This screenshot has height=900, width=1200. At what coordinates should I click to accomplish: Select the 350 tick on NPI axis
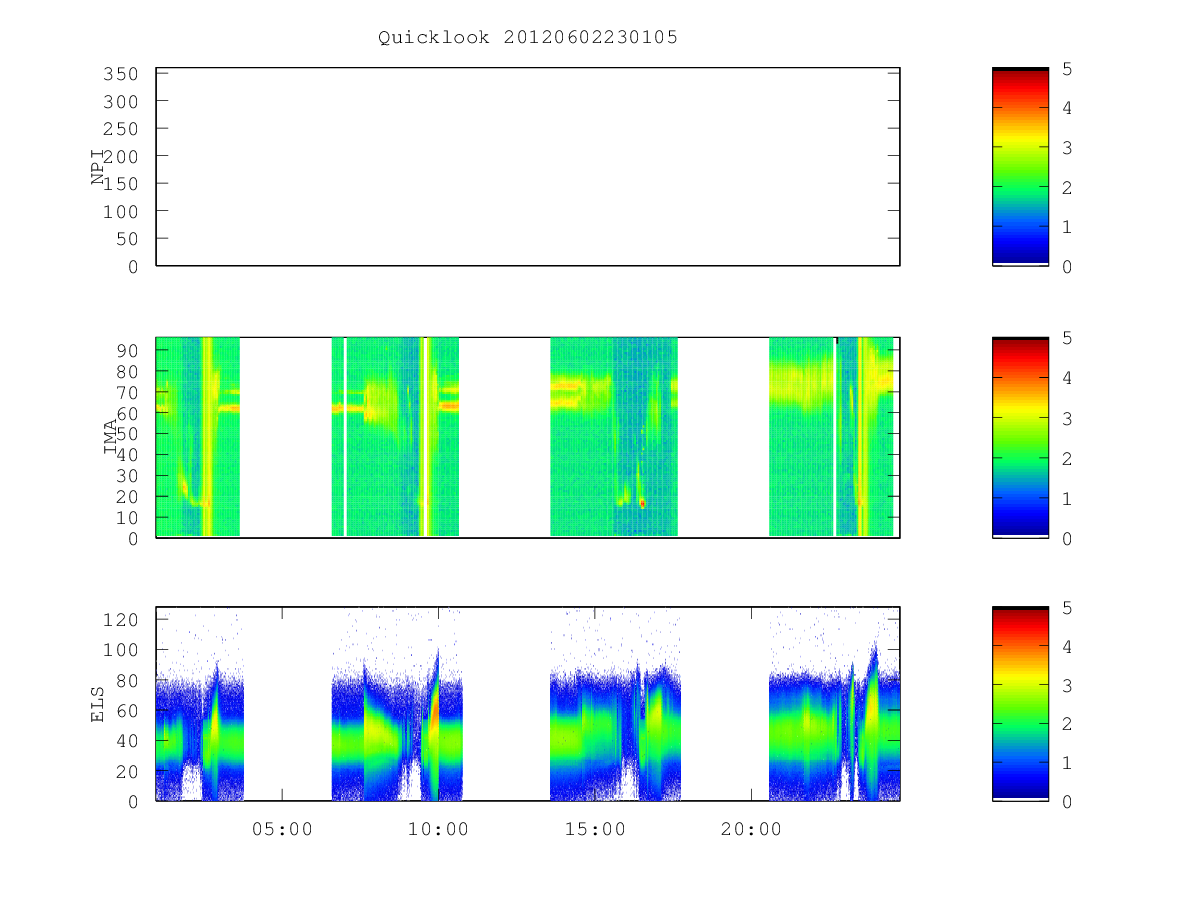tap(120, 74)
